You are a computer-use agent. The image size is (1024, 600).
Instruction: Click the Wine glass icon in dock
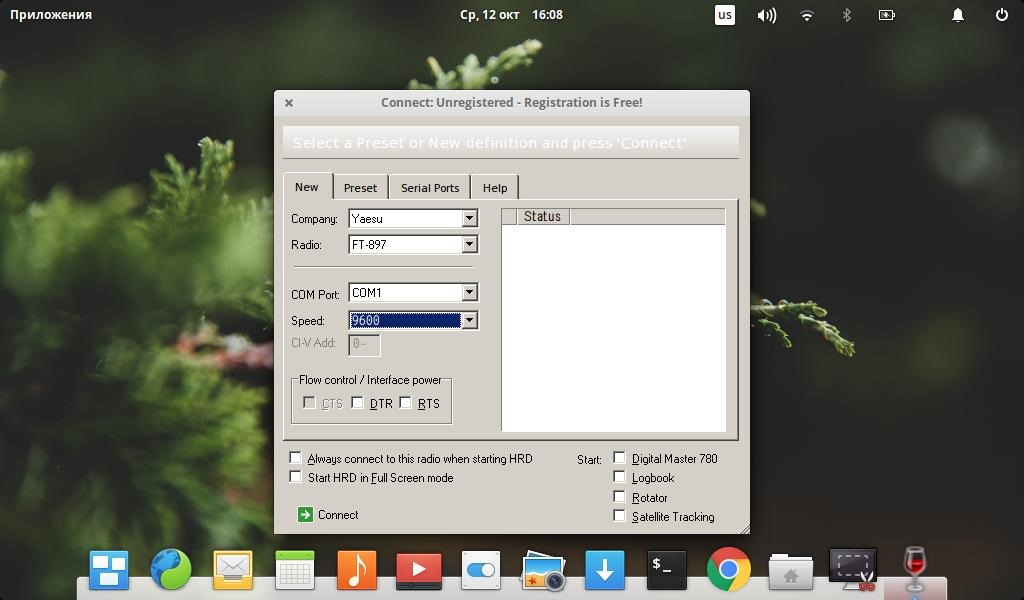[915, 569]
